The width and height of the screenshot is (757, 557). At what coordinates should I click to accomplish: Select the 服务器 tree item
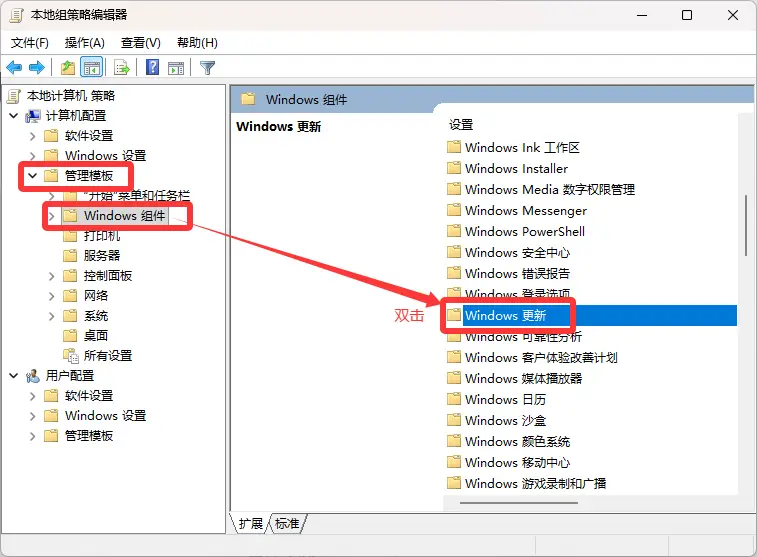tap(102, 256)
